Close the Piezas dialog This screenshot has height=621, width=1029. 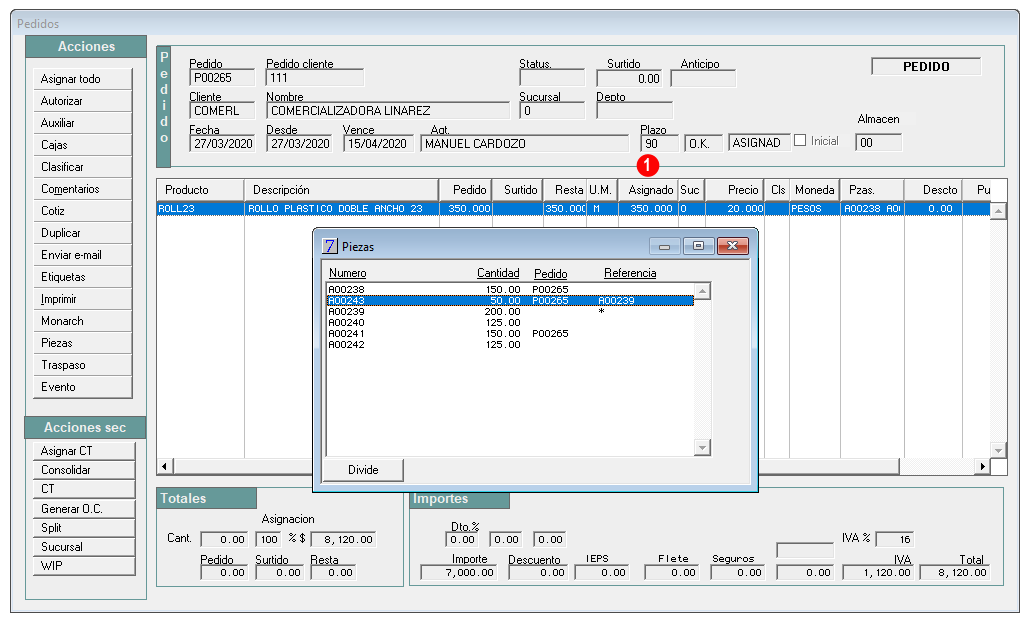pos(733,246)
